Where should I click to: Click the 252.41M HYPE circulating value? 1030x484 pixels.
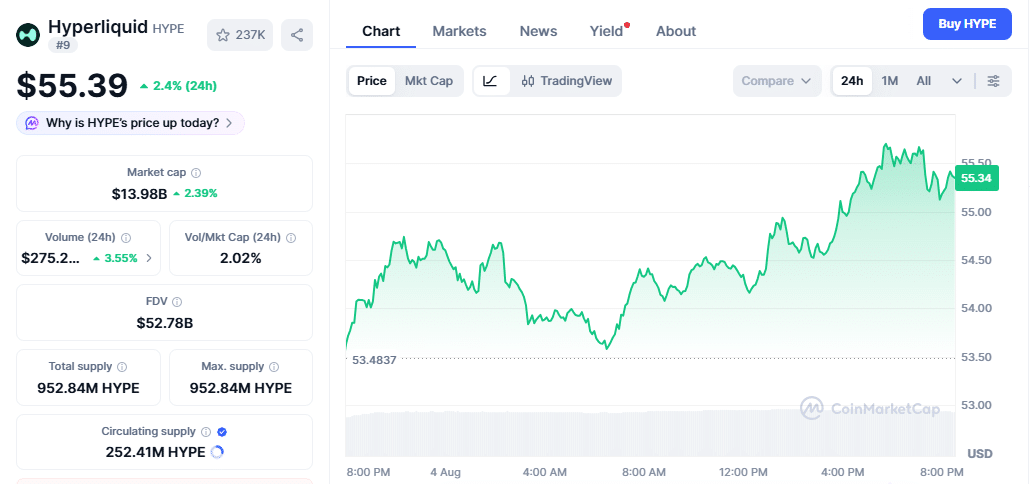click(x=155, y=452)
